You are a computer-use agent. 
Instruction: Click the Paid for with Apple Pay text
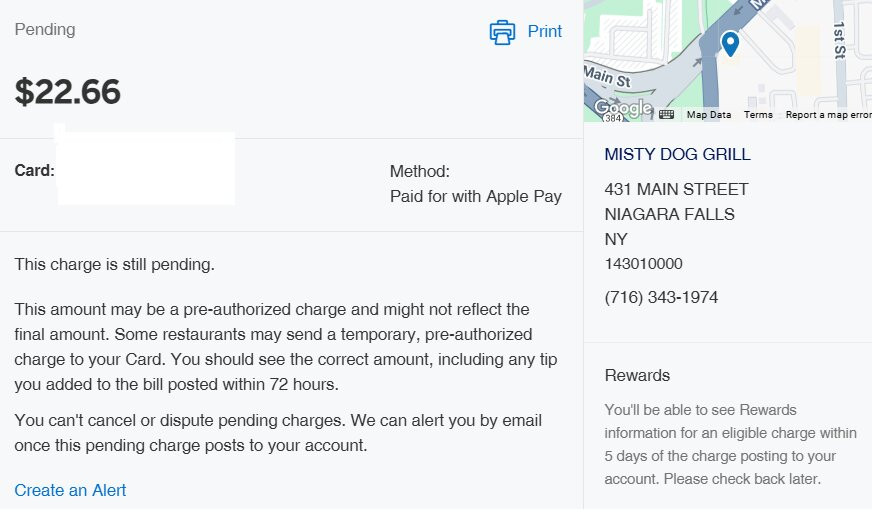pos(476,196)
